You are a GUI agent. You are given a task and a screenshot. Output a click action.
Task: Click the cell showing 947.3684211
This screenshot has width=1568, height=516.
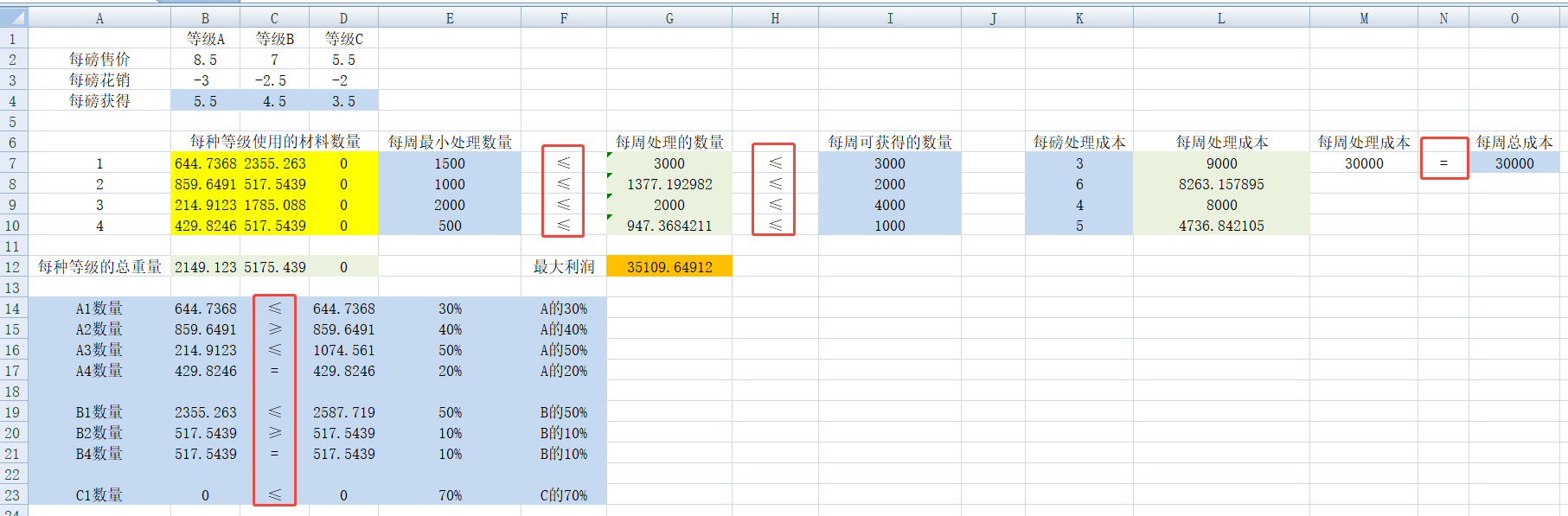point(669,226)
